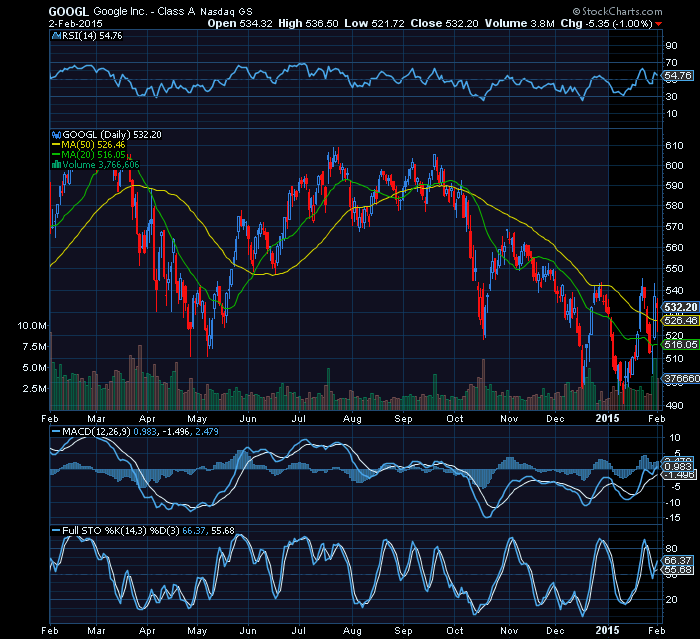Click the 54.76 value tag on the RSI axis

click(678, 76)
